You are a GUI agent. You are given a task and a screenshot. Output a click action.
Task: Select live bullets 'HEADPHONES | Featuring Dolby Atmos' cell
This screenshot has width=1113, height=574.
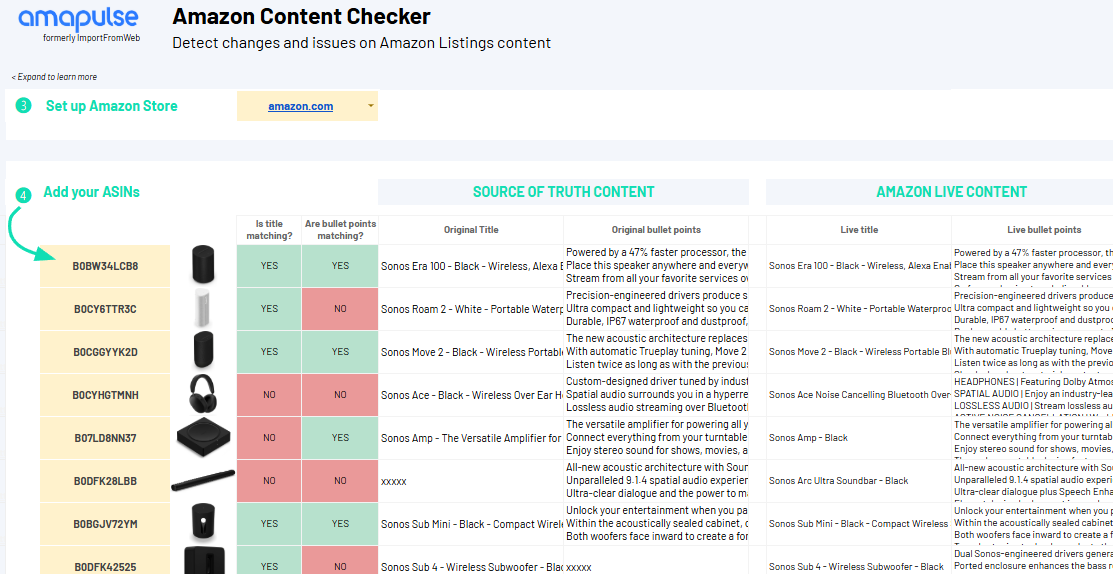coord(1033,394)
